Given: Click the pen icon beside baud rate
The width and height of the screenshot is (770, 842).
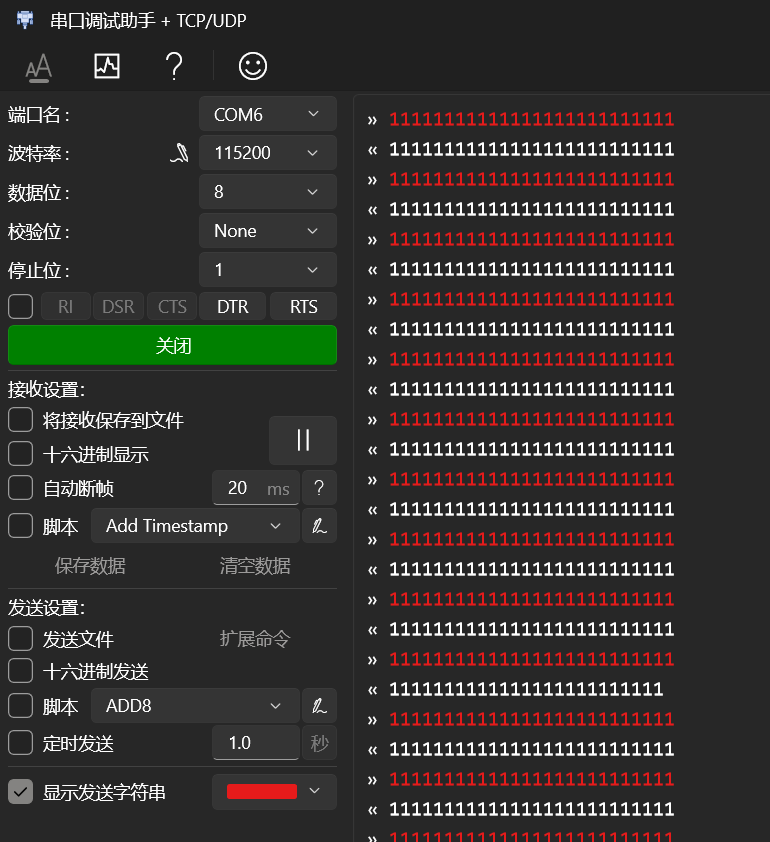Looking at the screenshot, I should 179,153.
